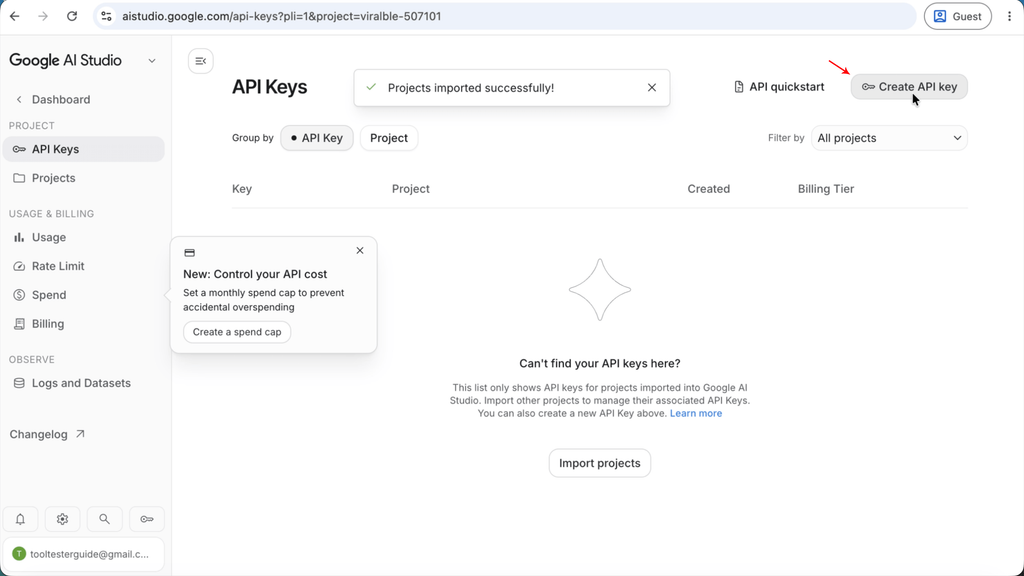Viewport: 1024px width, 576px height.
Task: Group by Project option
Action: click(389, 138)
